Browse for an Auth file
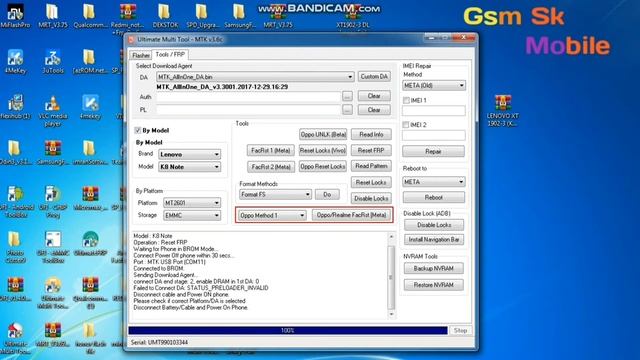The width and height of the screenshot is (640, 360). click(347, 96)
